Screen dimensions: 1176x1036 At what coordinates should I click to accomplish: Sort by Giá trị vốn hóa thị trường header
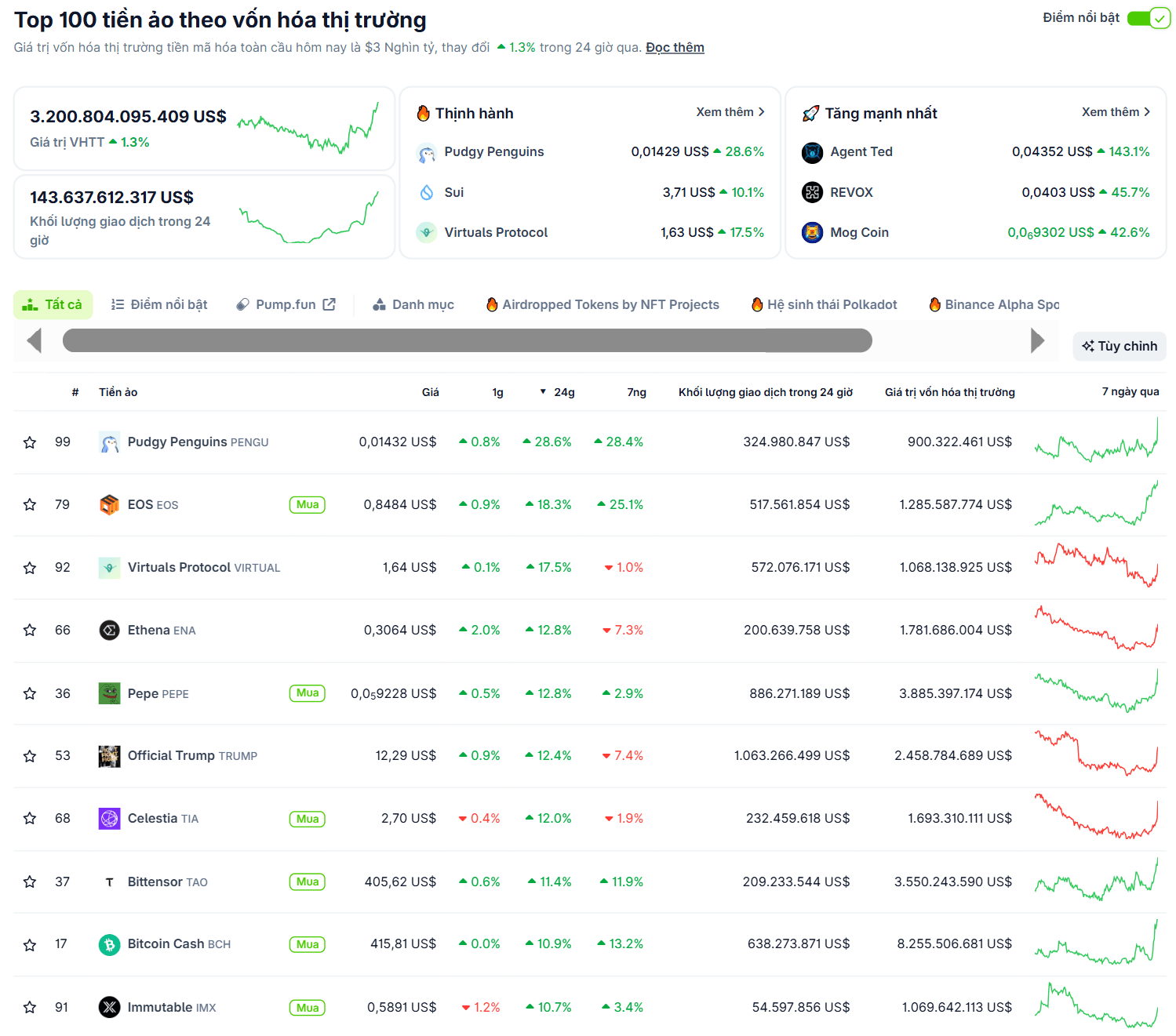pos(950,392)
